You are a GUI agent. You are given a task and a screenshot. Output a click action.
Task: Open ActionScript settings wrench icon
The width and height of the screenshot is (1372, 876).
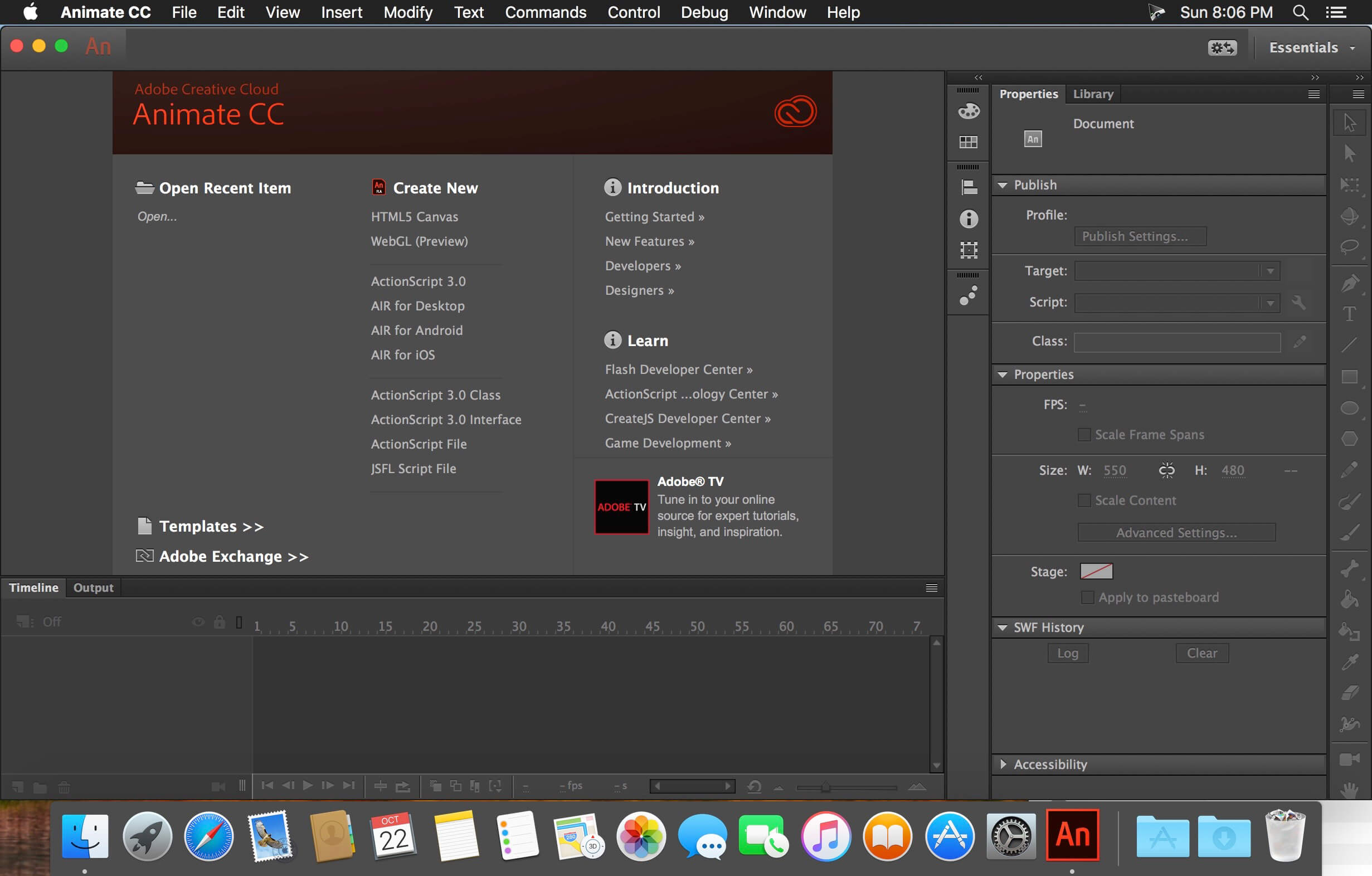(1298, 303)
